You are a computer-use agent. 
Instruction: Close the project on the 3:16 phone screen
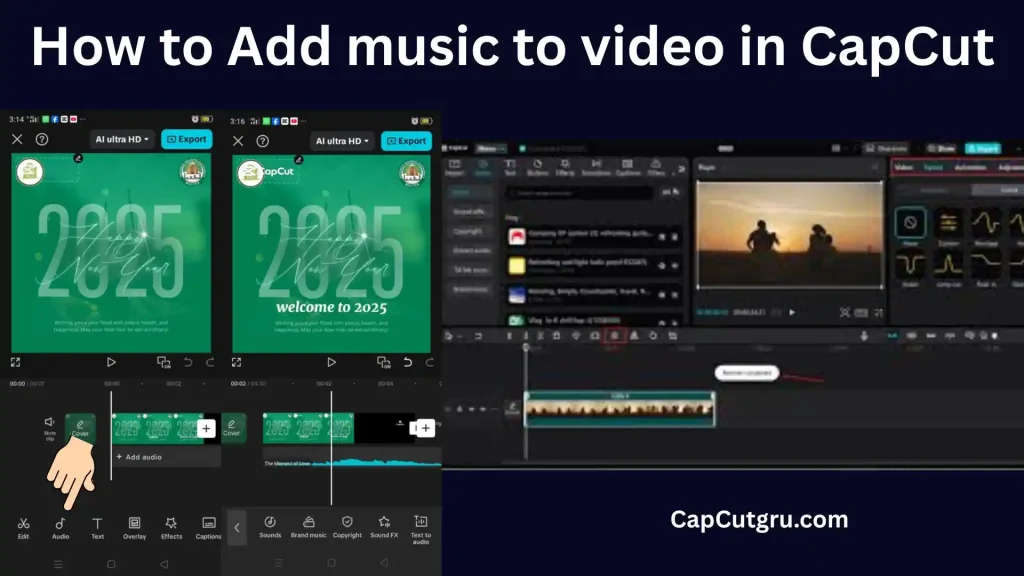point(238,141)
